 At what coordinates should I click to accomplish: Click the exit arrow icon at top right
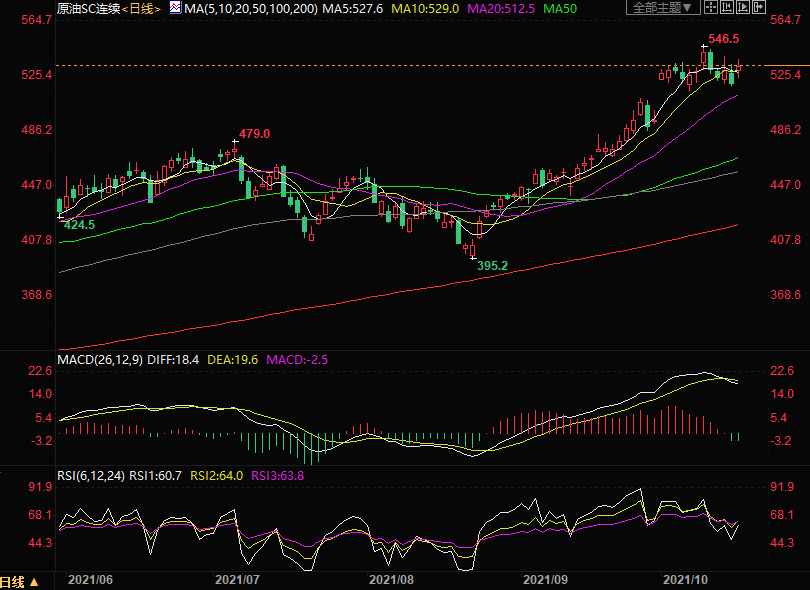pyautogui.click(x=760, y=7)
